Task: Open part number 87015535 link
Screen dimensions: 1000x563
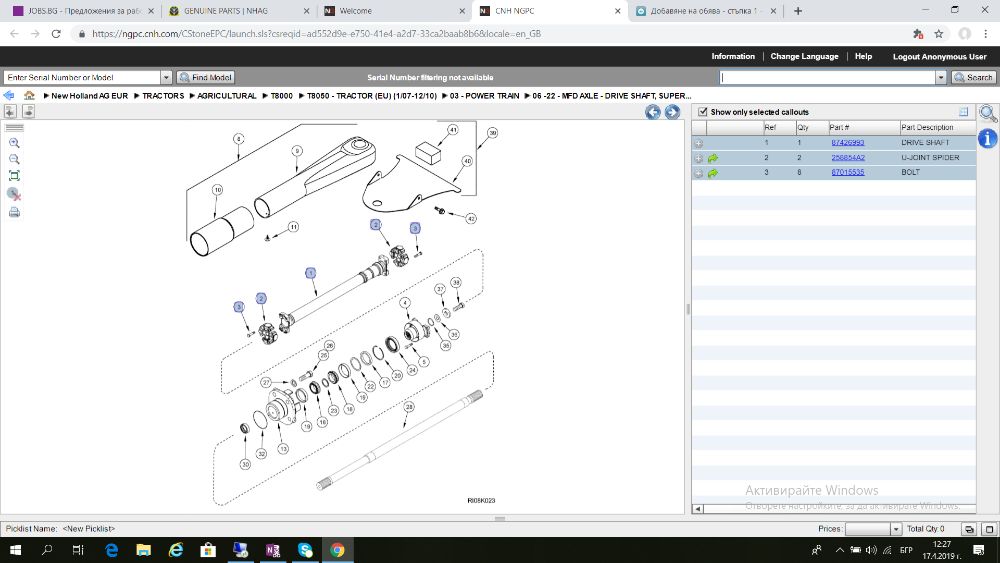Action: pyautogui.click(x=848, y=172)
